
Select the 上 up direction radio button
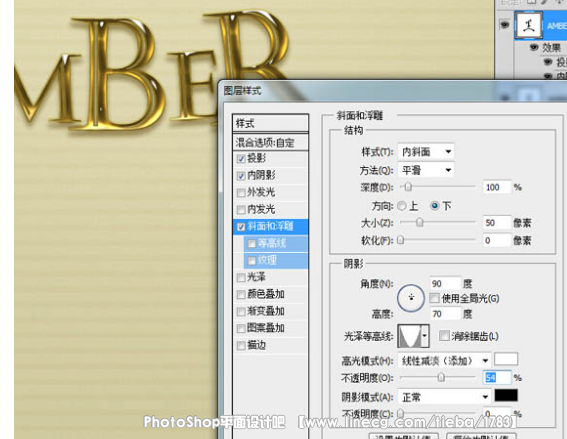click(402, 206)
